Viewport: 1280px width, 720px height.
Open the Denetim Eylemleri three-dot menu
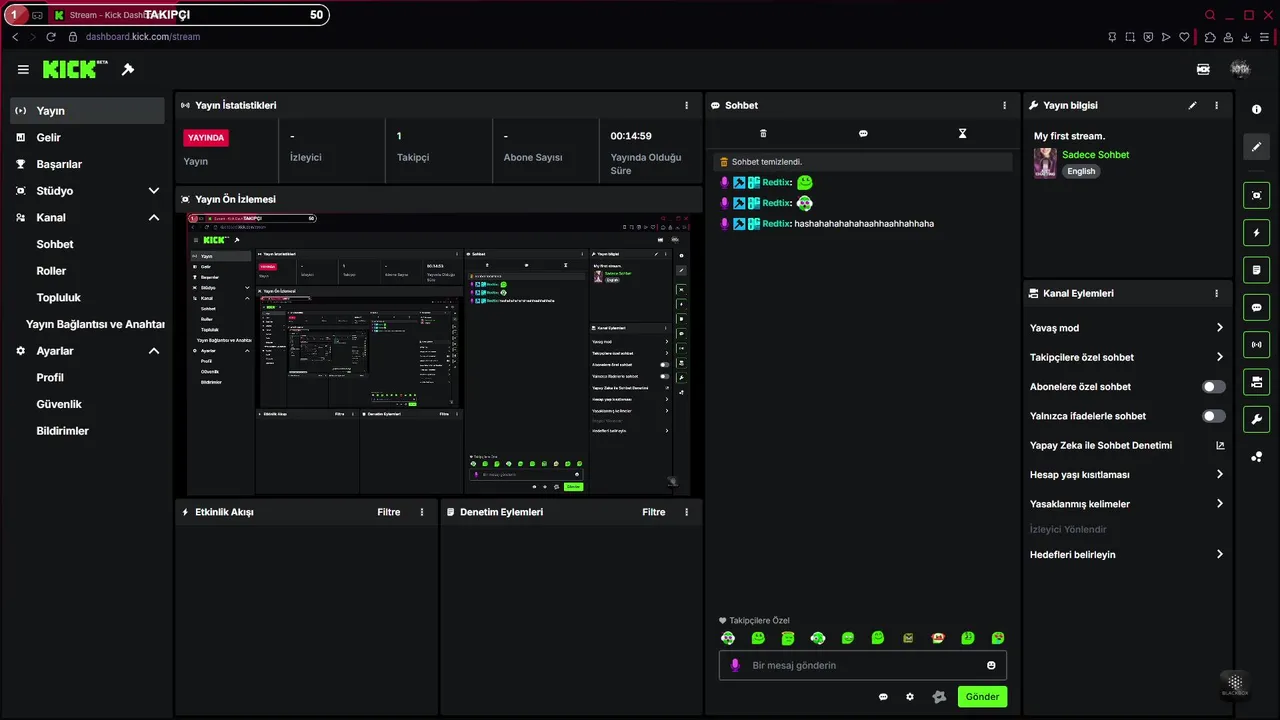coord(686,512)
